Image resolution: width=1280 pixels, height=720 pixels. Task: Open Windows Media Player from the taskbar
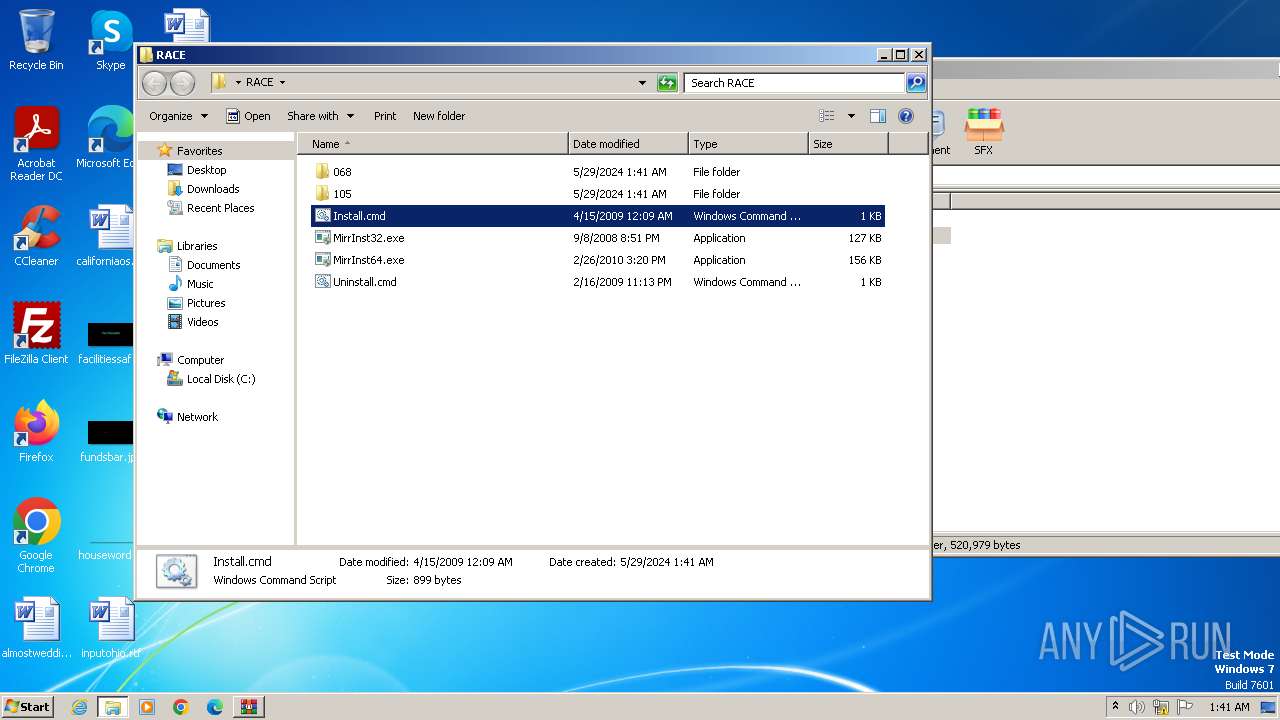click(147, 707)
